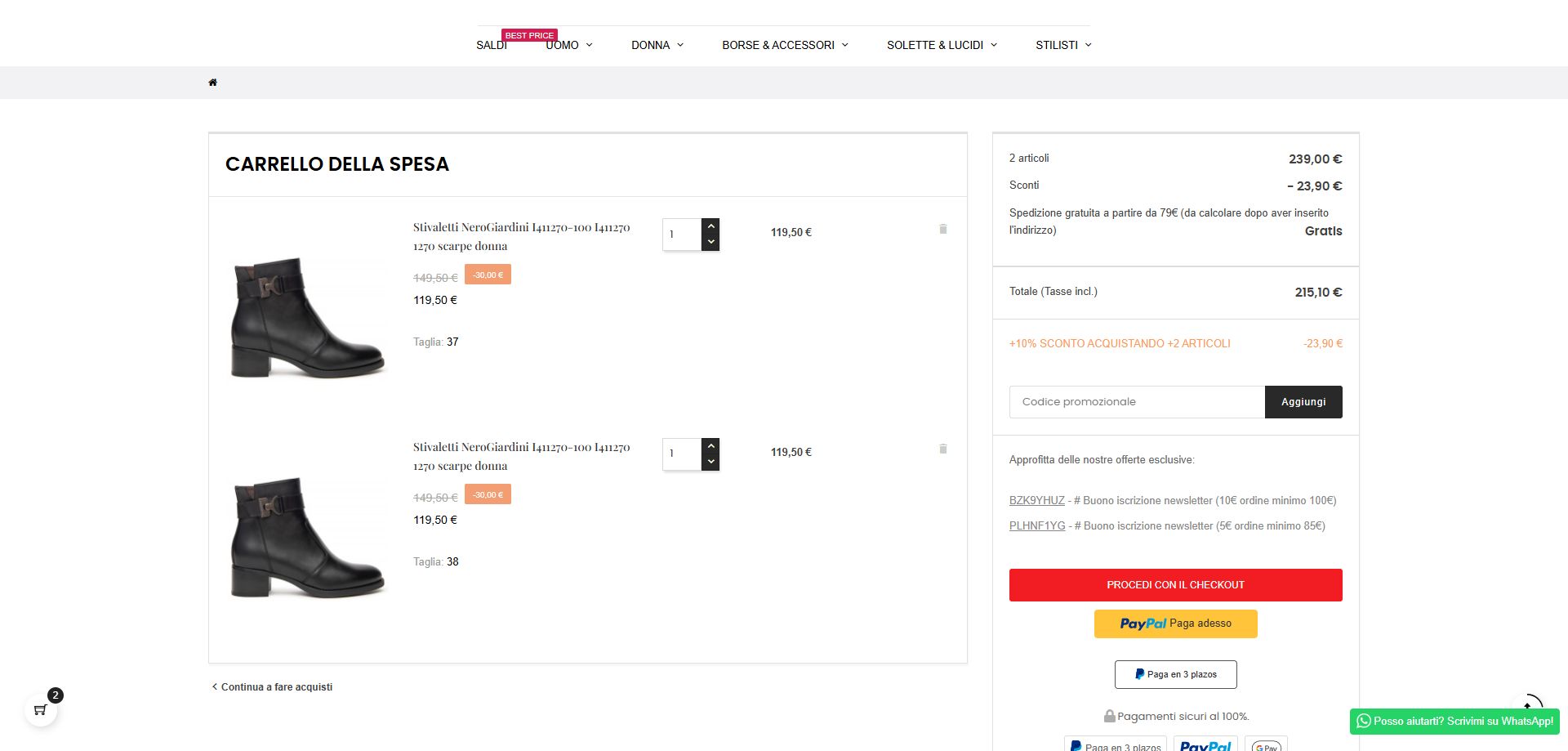Viewport: 1568px width, 751px height.
Task: Remove the size 38 boots with trash icon
Action: [x=943, y=449]
